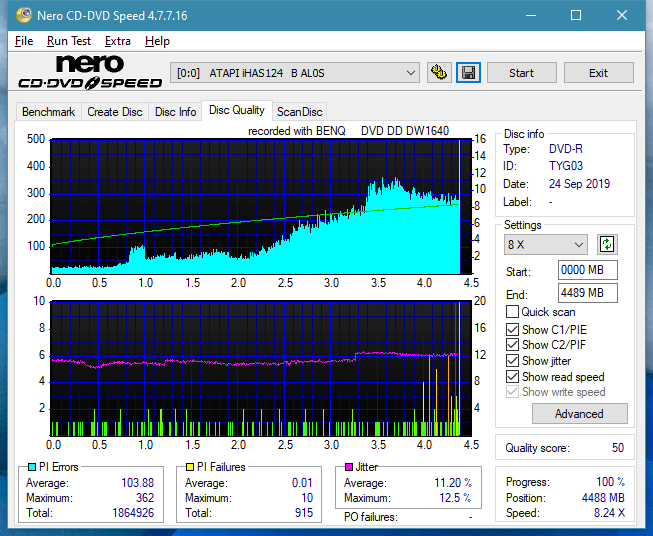The height and width of the screenshot is (536, 653).
Task: Click the cyan PI Errors color swatch
Action: coord(31,467)
